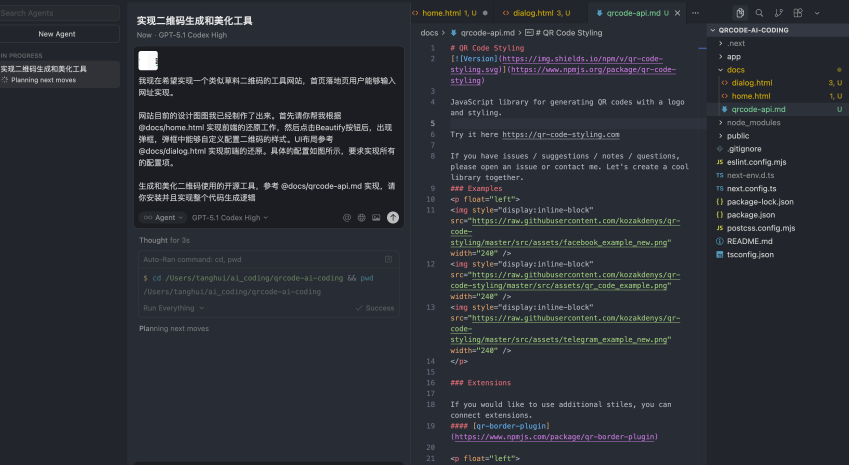Click the attach image icon
This screenshot has height=465, width=849.
[375, 217]
